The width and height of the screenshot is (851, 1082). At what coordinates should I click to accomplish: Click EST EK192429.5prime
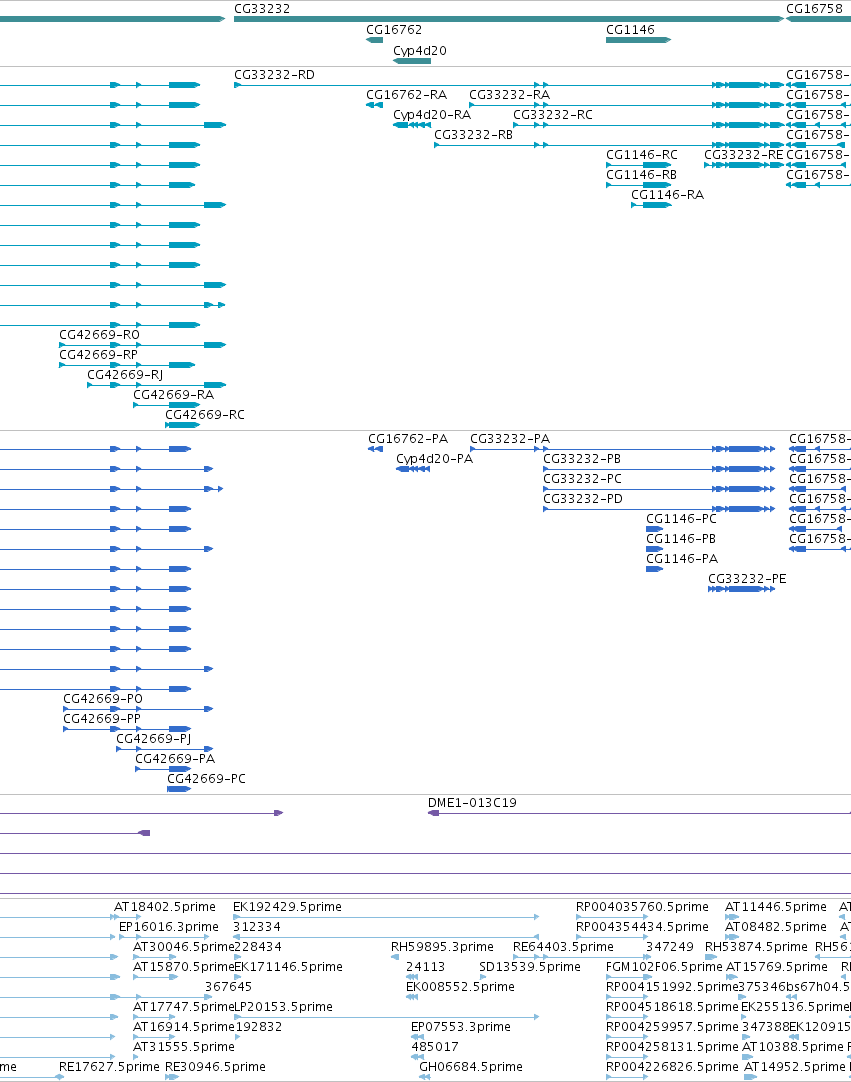point(386,917)
